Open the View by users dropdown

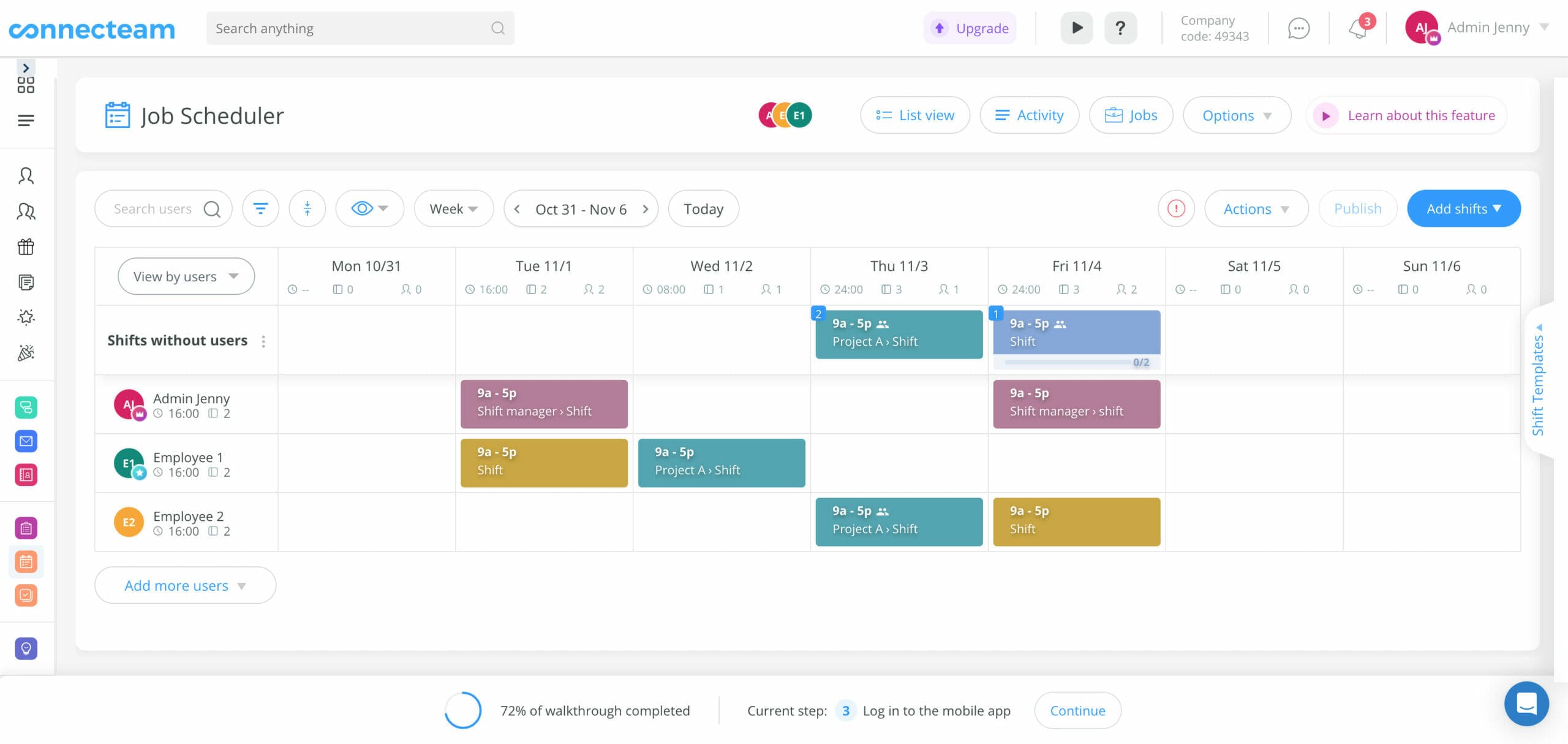186,276
